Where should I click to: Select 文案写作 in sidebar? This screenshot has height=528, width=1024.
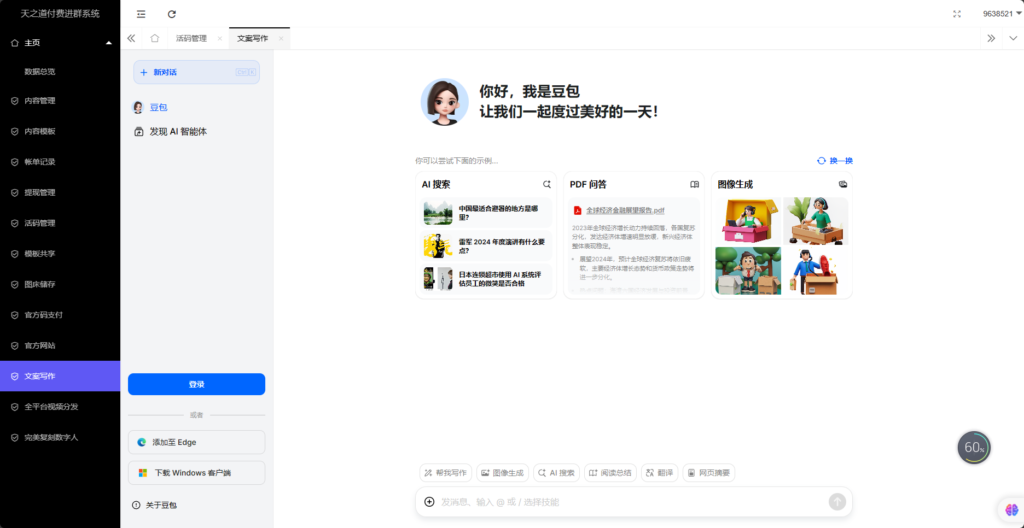[60, 376]
